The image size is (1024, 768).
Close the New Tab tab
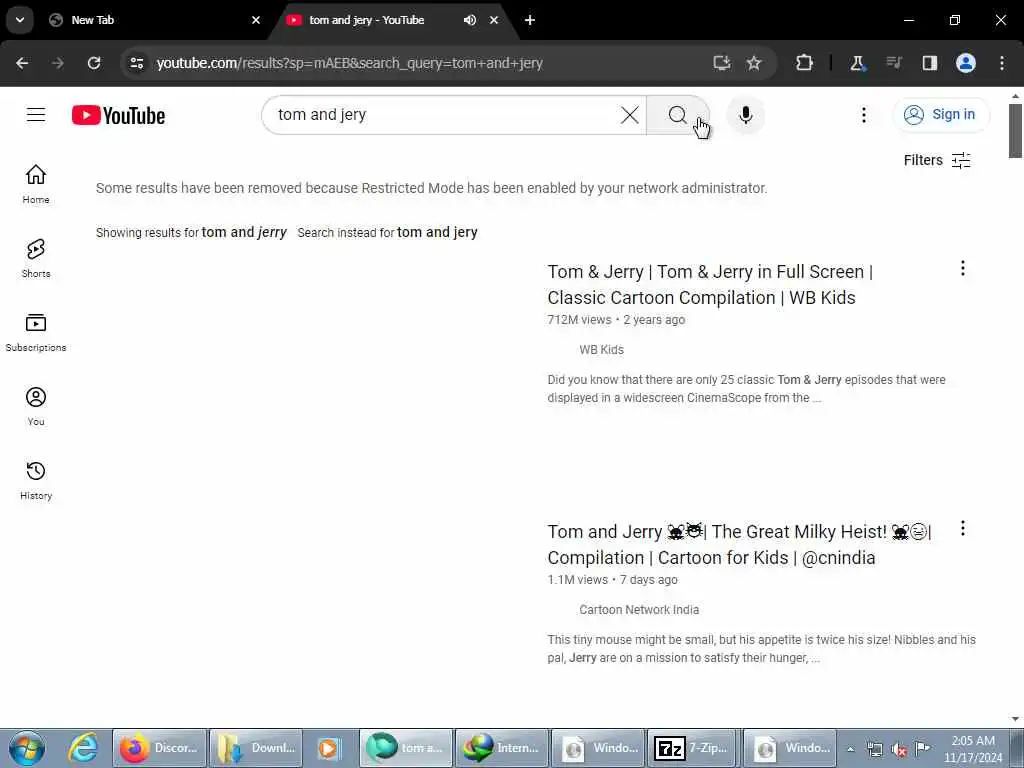click(256, 20)
